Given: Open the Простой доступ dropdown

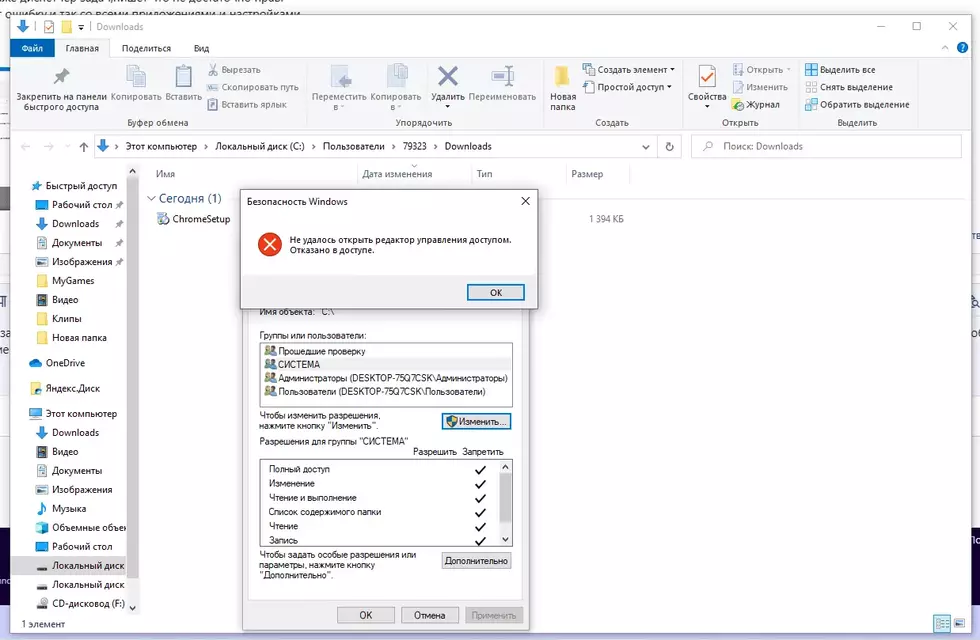Looking at the screenshot, I should 627,87.
